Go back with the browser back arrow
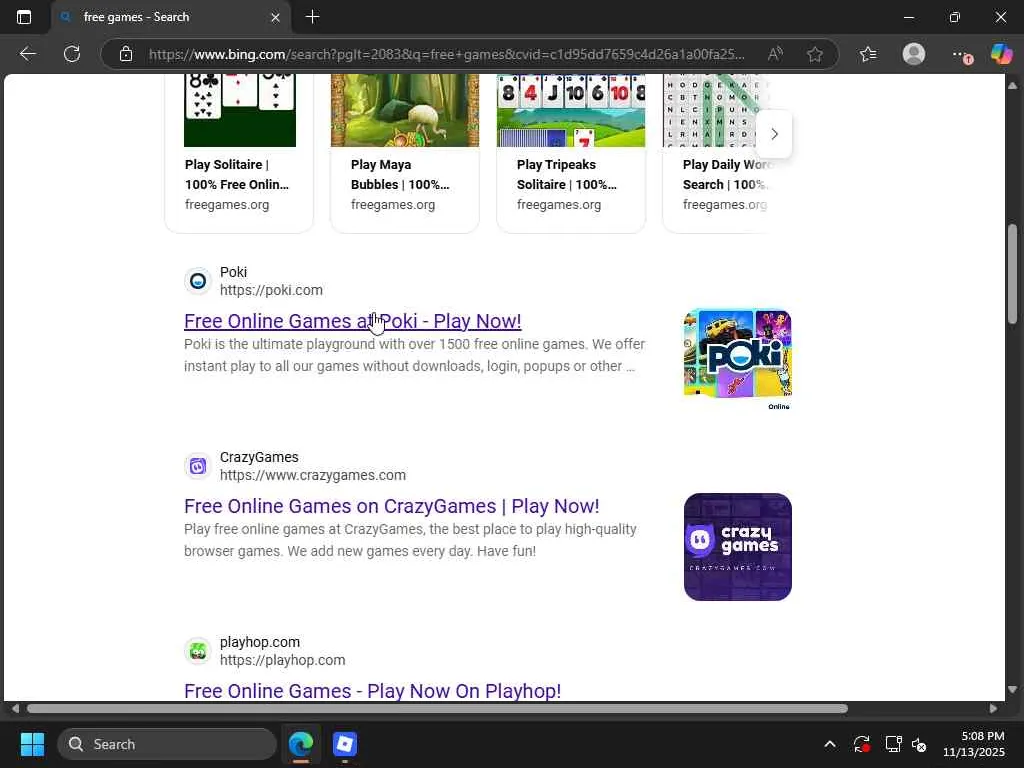The height and width of the screenshot is (768, 1024). 27,54
